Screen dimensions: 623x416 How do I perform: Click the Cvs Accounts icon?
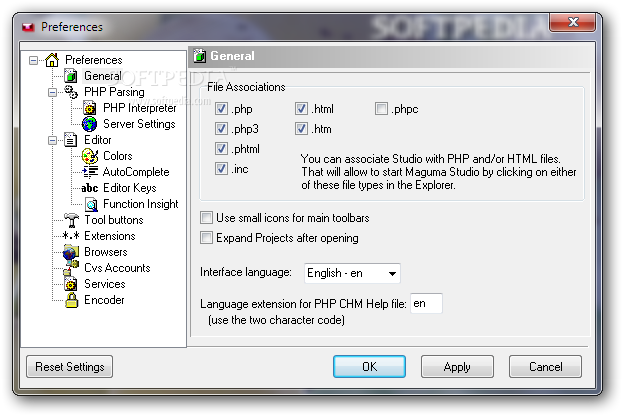coord(71,268)
